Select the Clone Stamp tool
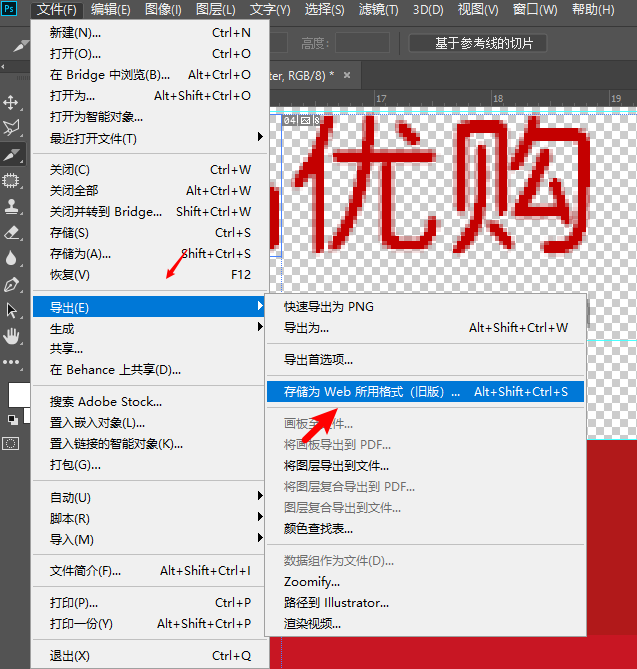This screenshot has height=669, width=637. (x=11, y=207)
